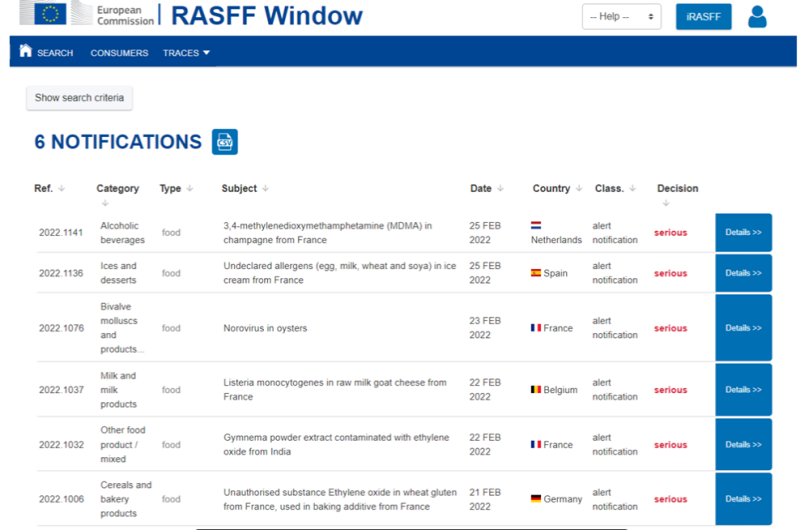The image size is (800, 530).
Task: Click the Germany flag icon
Action: 536,498
